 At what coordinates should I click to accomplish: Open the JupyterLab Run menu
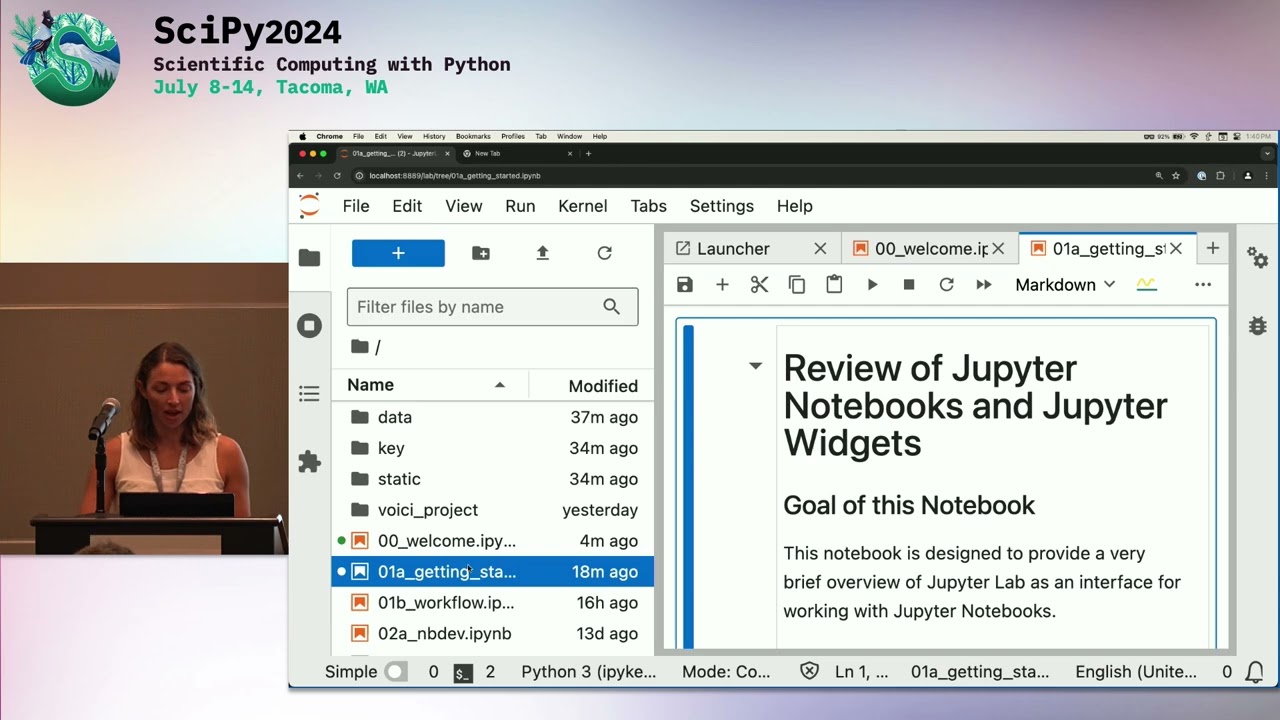(x=520, y=206)
